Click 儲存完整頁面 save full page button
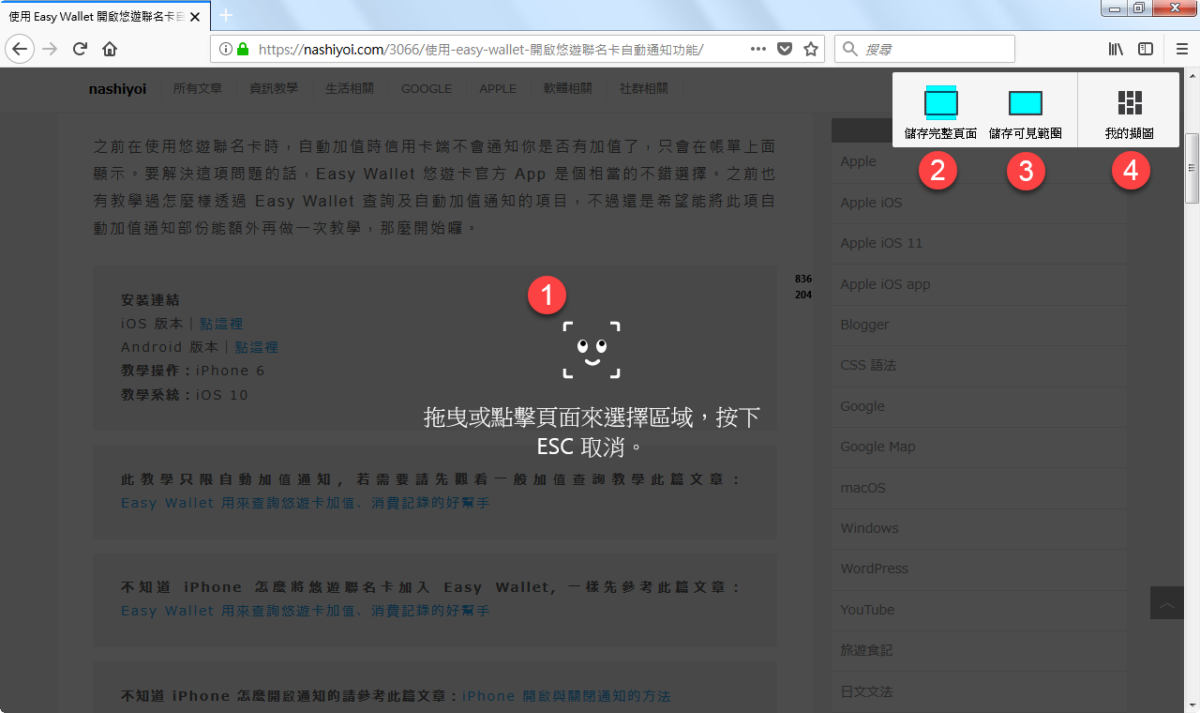Viewport: 1200px width, 713px height. [x=941, y=112]
